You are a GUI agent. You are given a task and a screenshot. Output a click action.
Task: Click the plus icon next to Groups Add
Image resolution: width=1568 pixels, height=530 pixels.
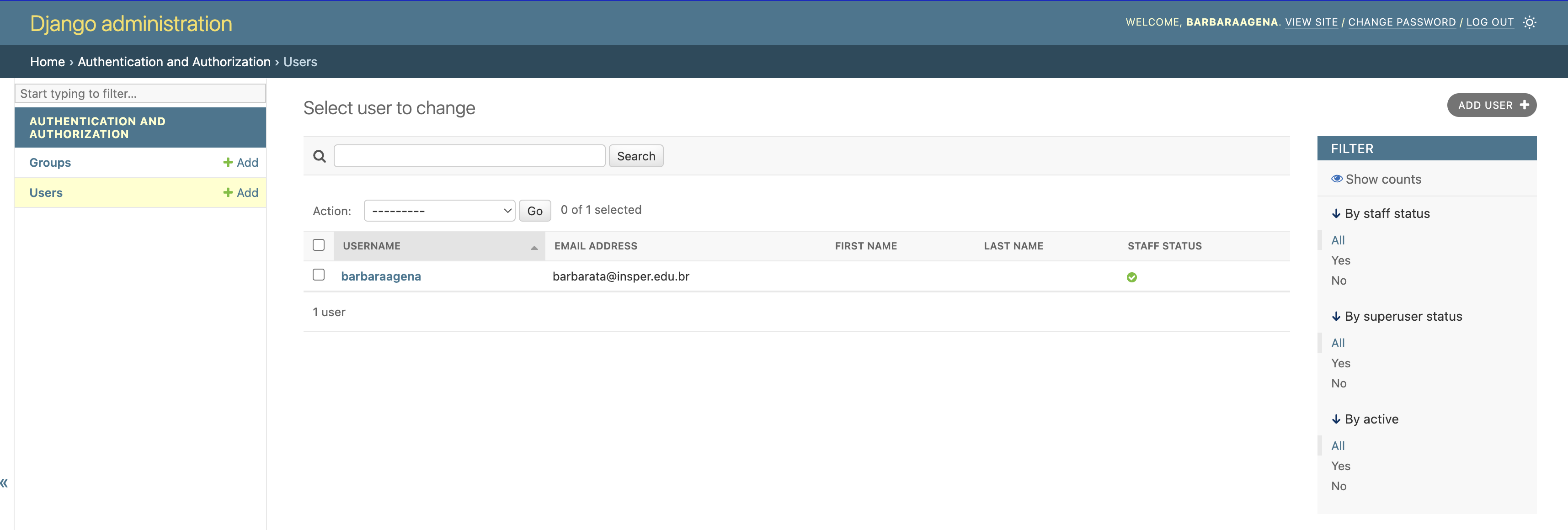(228, 163)
